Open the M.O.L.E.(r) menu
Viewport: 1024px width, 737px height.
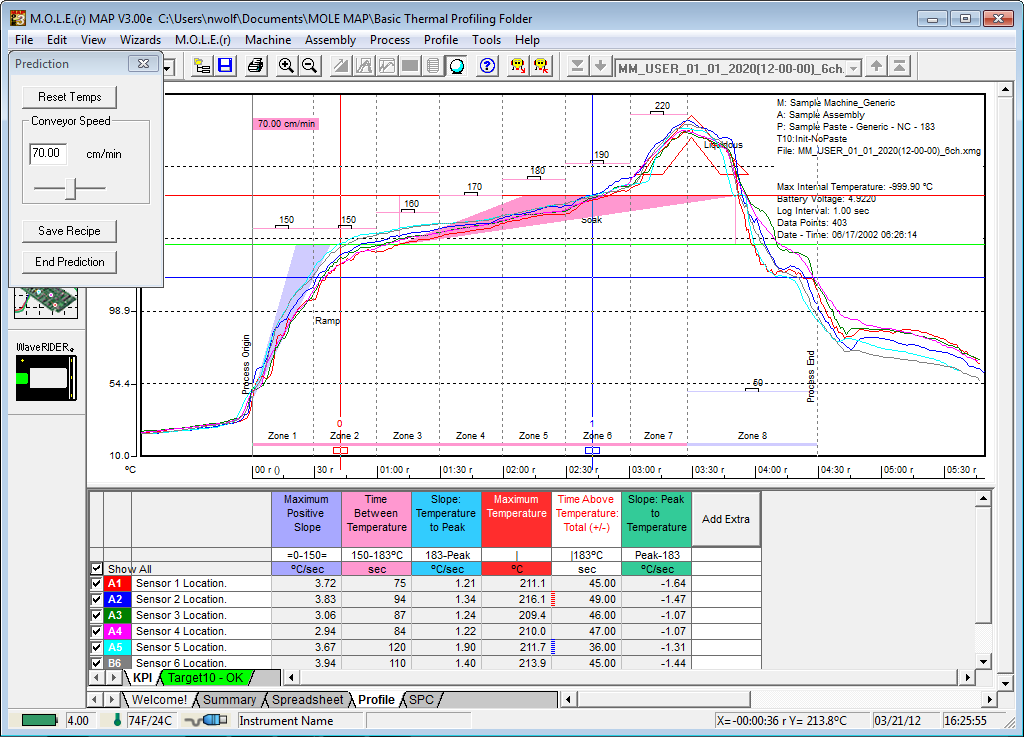click(202, 40)
